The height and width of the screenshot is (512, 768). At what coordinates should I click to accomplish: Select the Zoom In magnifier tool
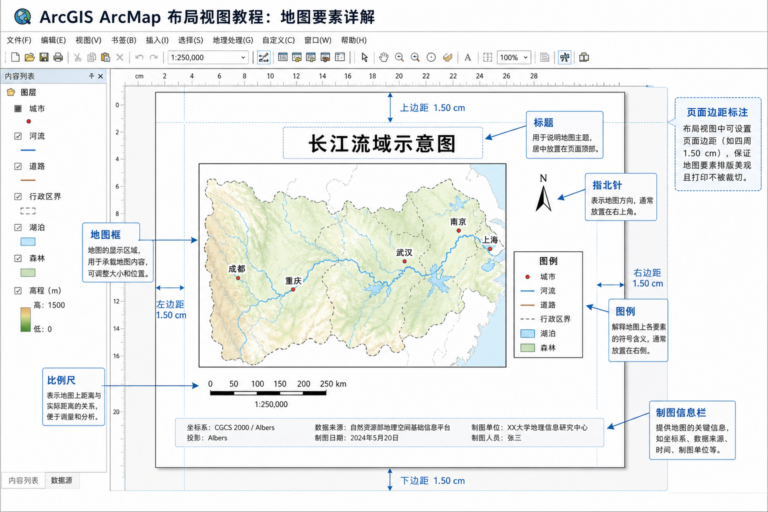(x=399, y=57)
